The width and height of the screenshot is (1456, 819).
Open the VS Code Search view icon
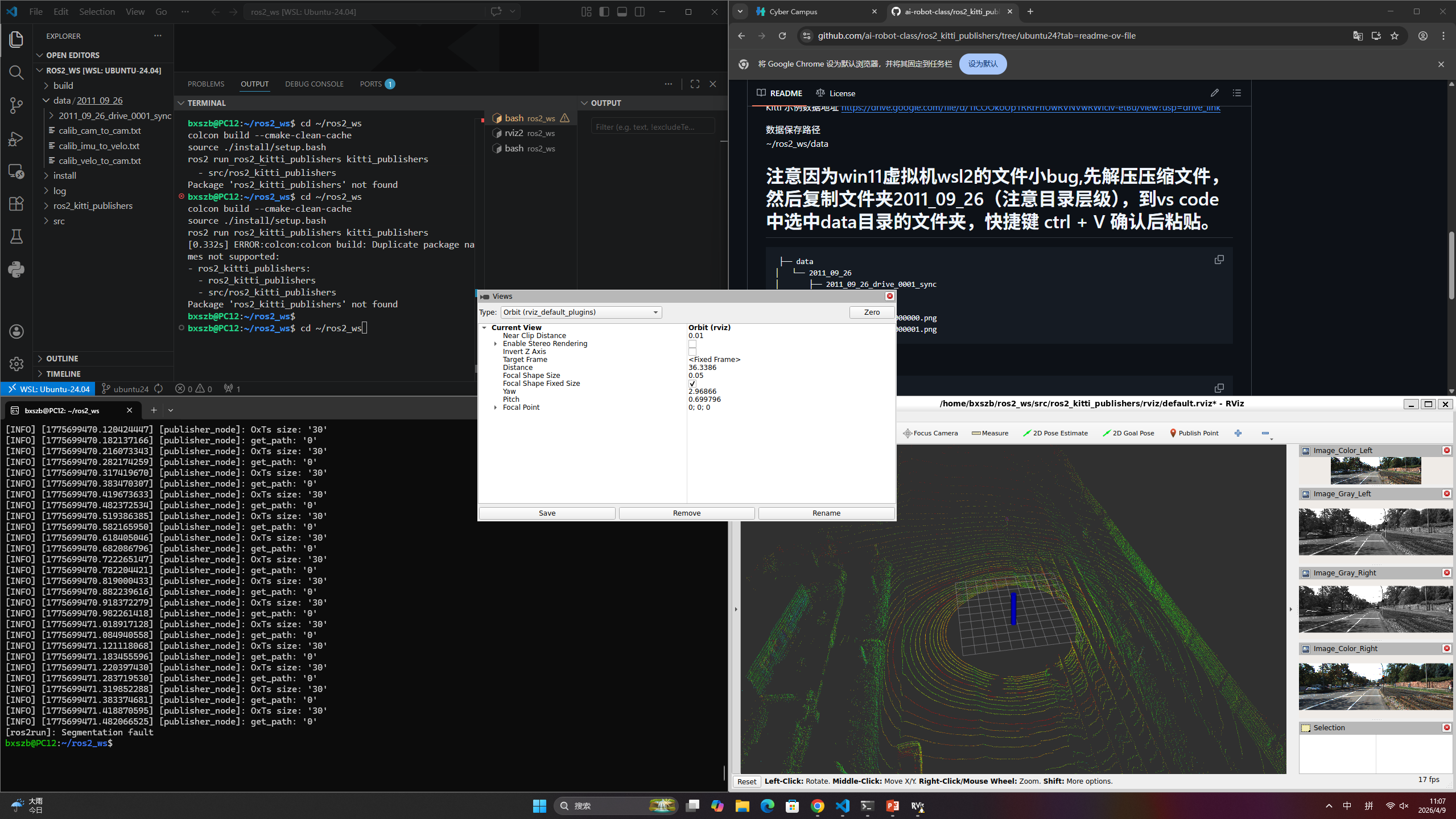(16, 72)
